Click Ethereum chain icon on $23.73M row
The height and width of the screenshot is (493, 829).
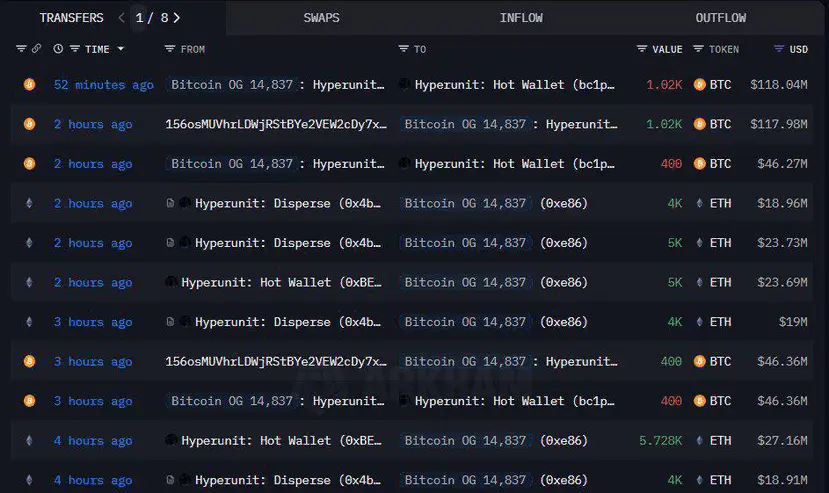(x=30, y=243)
